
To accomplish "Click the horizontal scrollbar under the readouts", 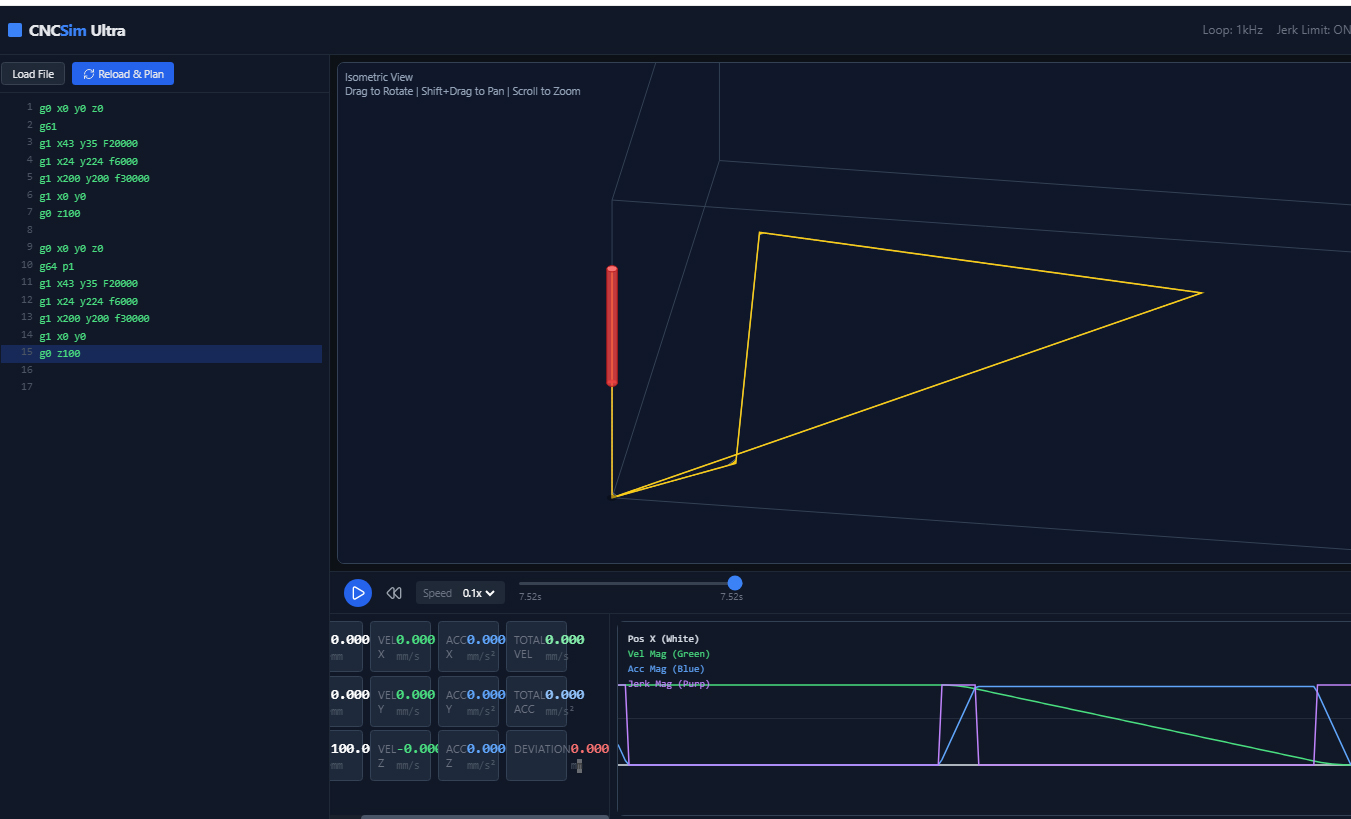I will coord(484,816).
